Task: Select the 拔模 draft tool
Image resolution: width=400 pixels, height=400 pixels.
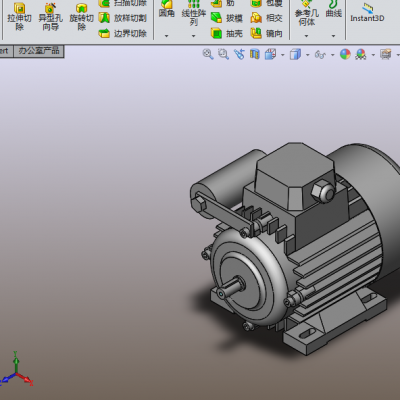Action: click(227, 18)
